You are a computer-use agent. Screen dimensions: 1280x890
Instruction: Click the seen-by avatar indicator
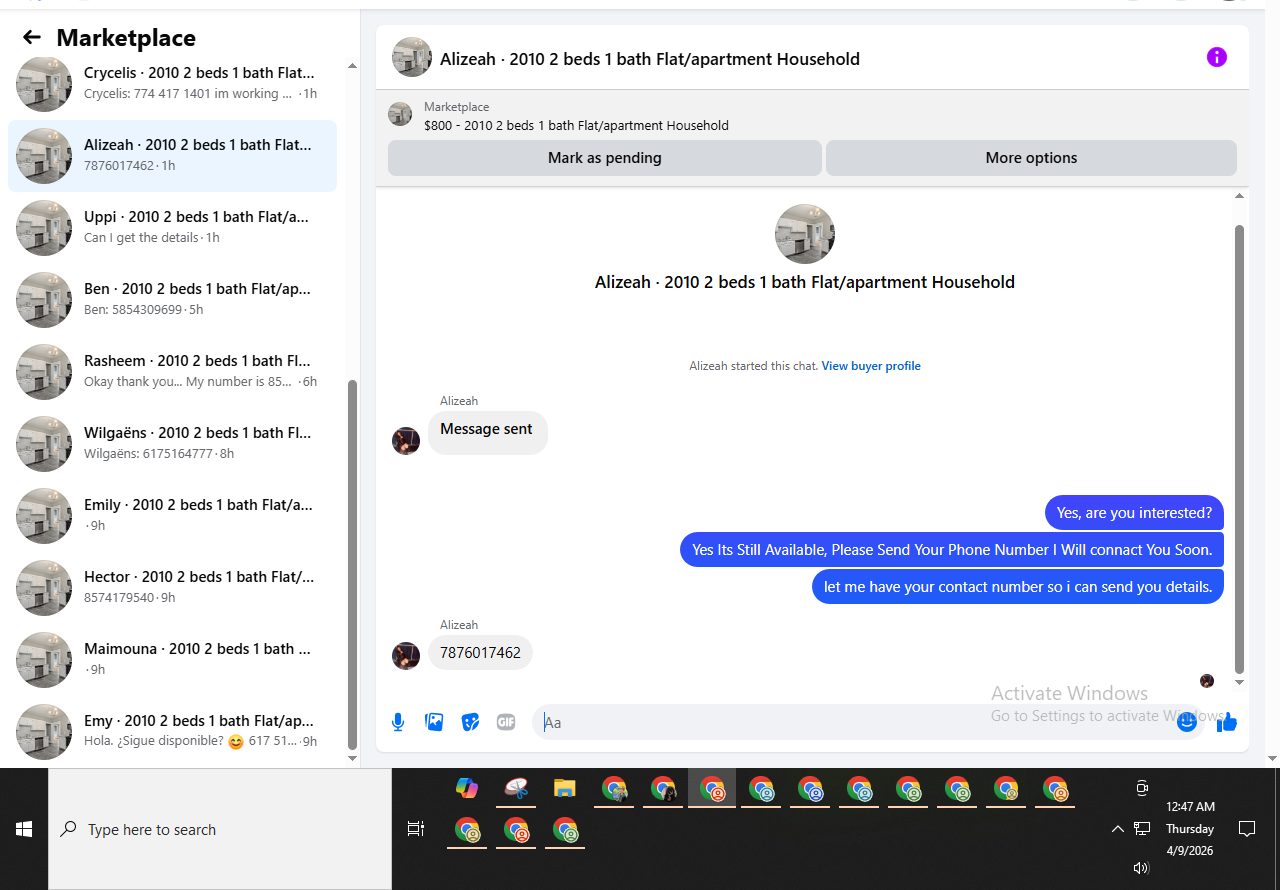coord(1207,681)
